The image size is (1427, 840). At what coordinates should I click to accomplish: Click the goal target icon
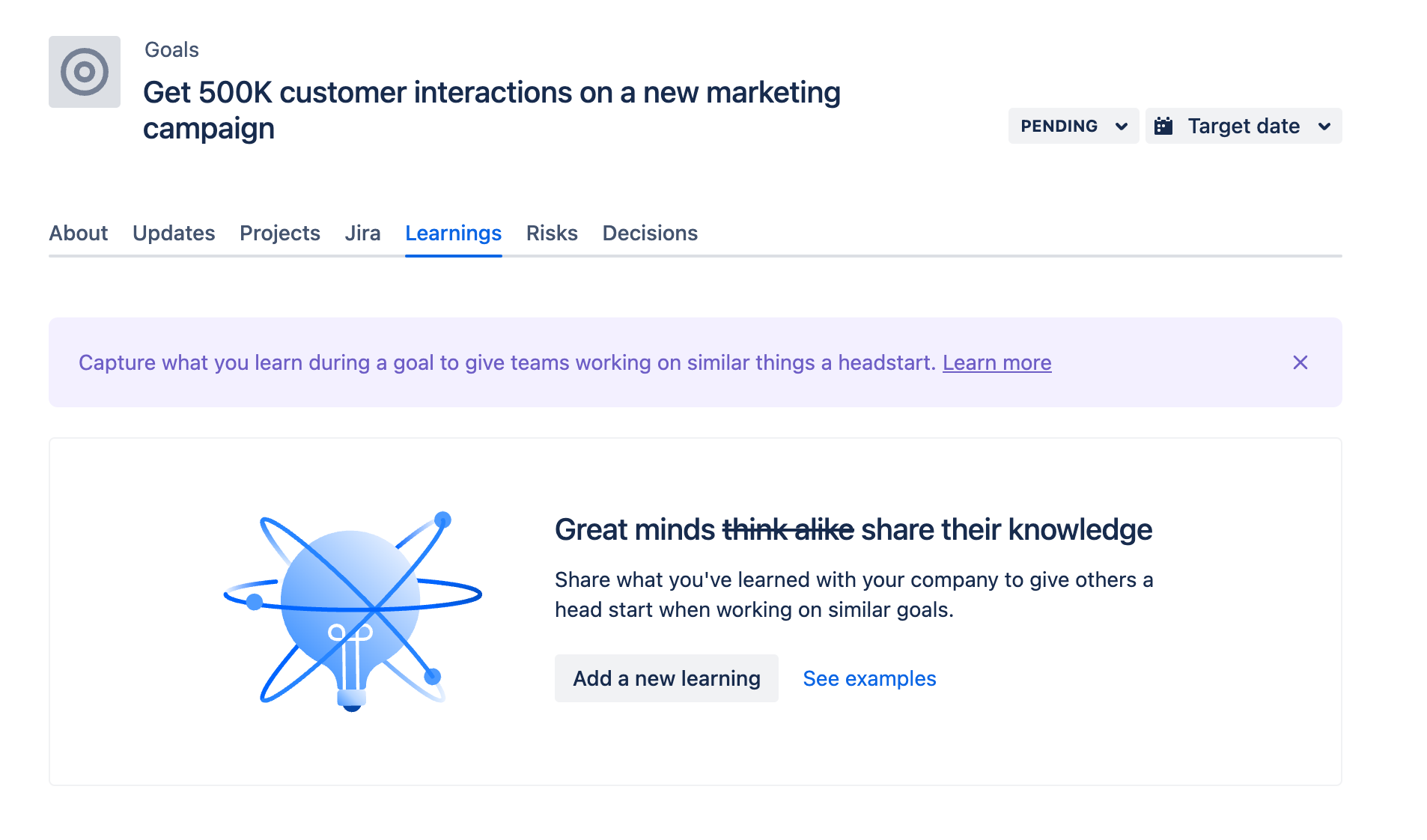coord(85,72)
